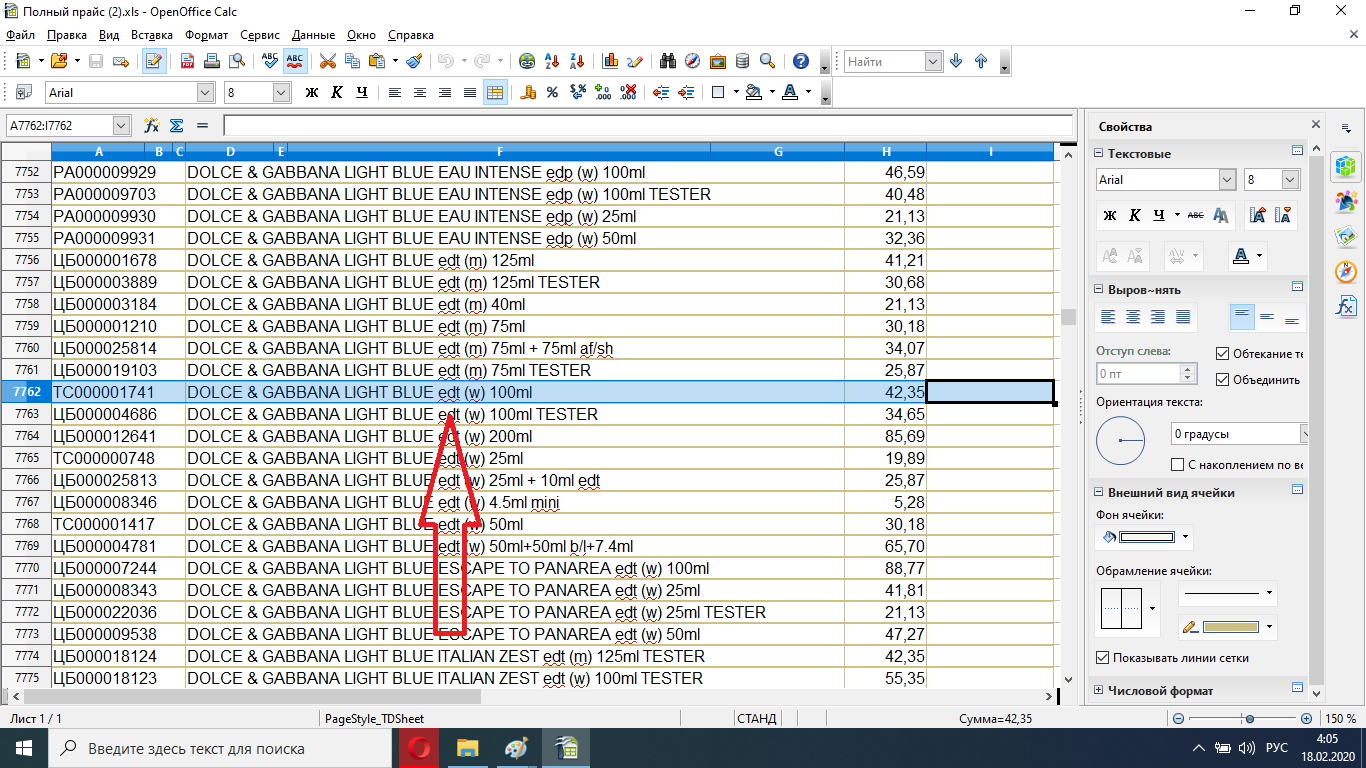
Task: Open Name Box A7762:I7762 dropdown
Action: tap(122, 125)
